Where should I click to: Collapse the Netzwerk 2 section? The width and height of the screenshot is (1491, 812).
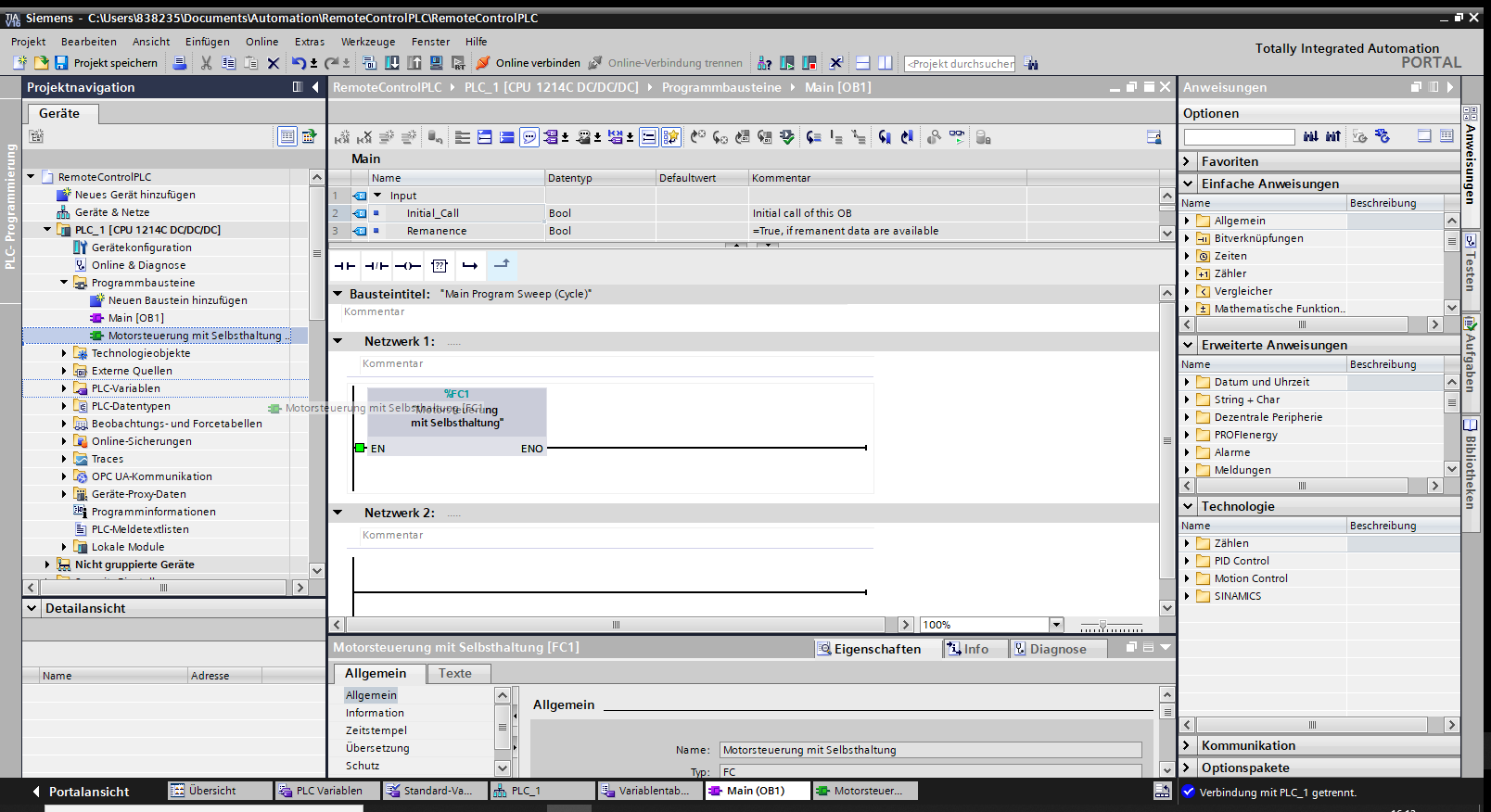[338, 513]
